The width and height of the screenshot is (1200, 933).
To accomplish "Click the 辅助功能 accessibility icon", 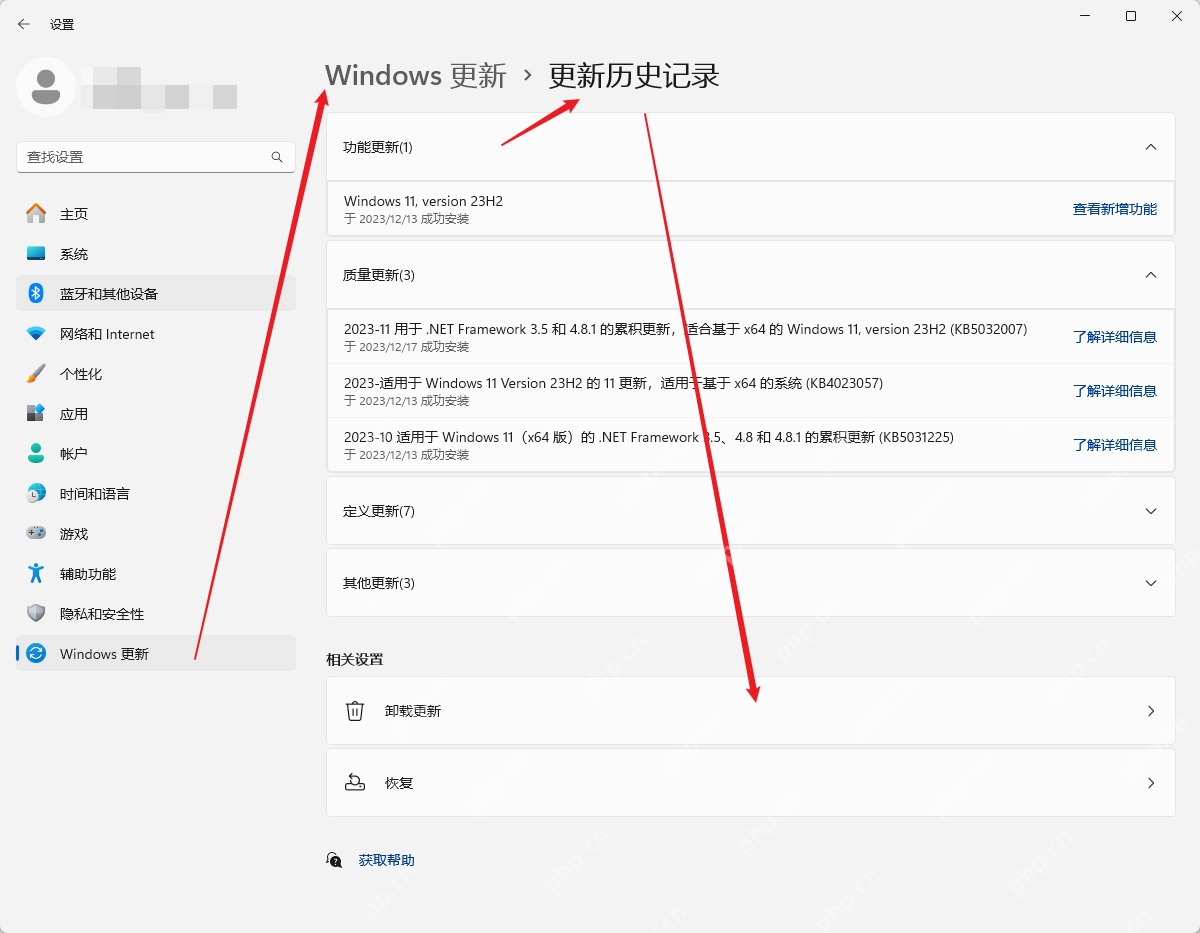I will (x=36, y=573).
